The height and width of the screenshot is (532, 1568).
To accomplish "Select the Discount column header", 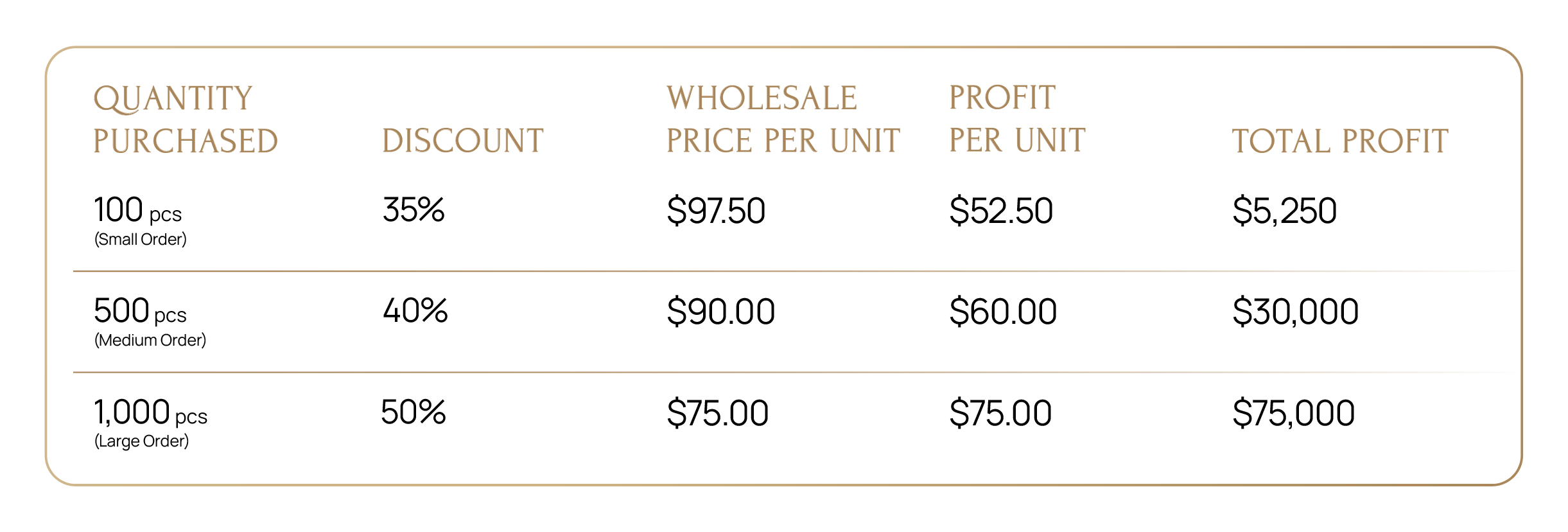I will pos(463,141).
